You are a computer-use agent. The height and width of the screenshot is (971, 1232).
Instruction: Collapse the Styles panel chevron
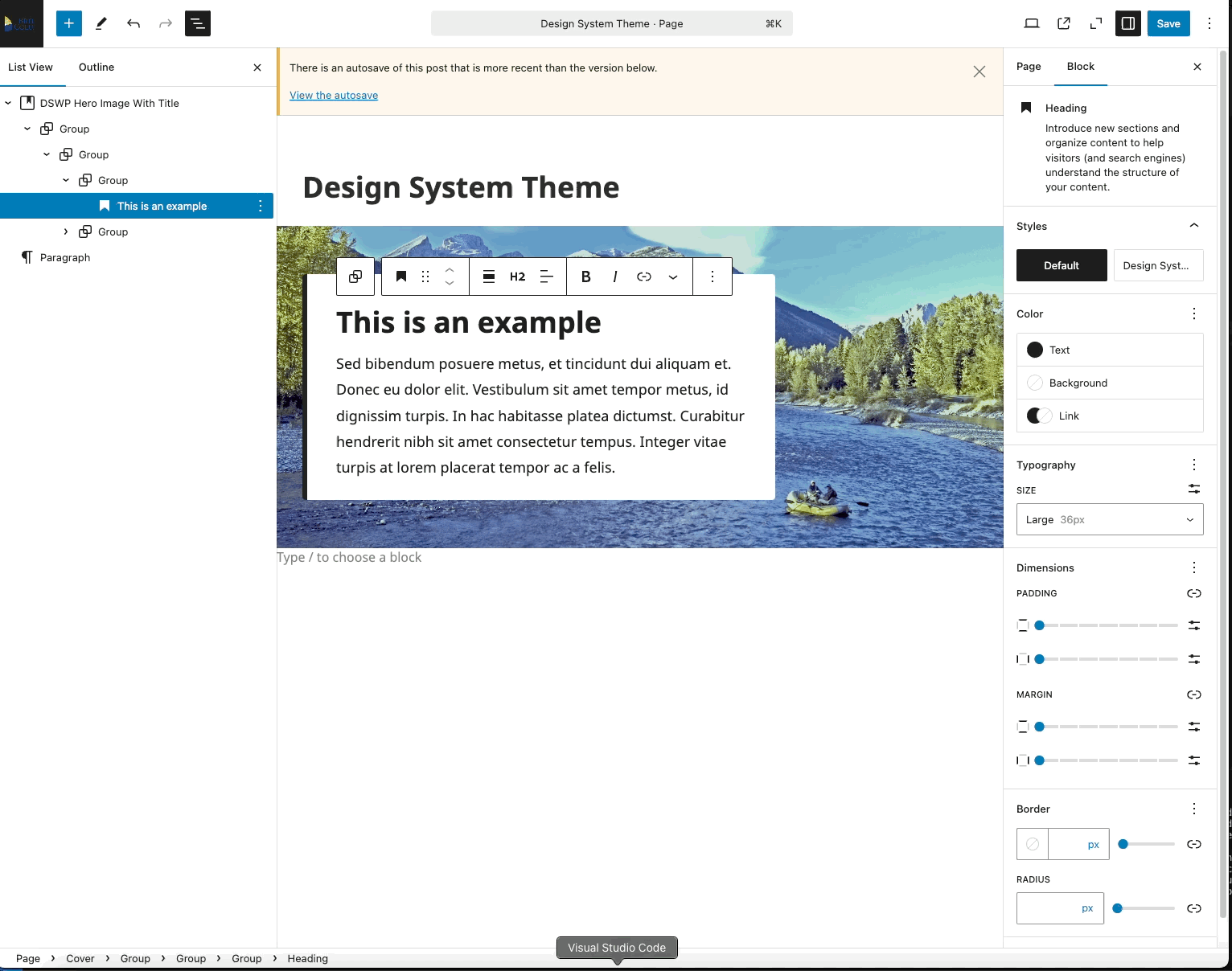1194,226
